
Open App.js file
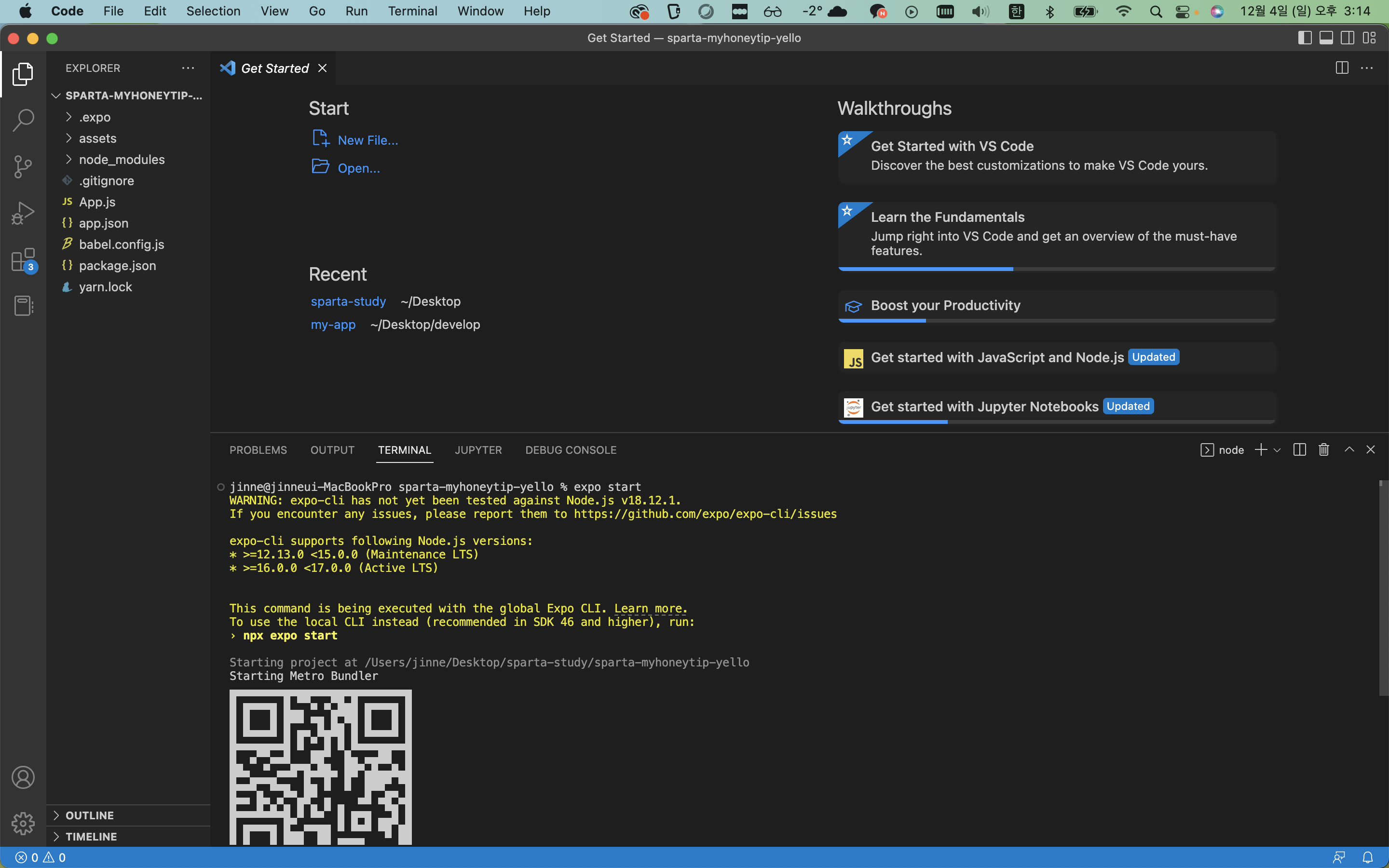click(128, 202)
